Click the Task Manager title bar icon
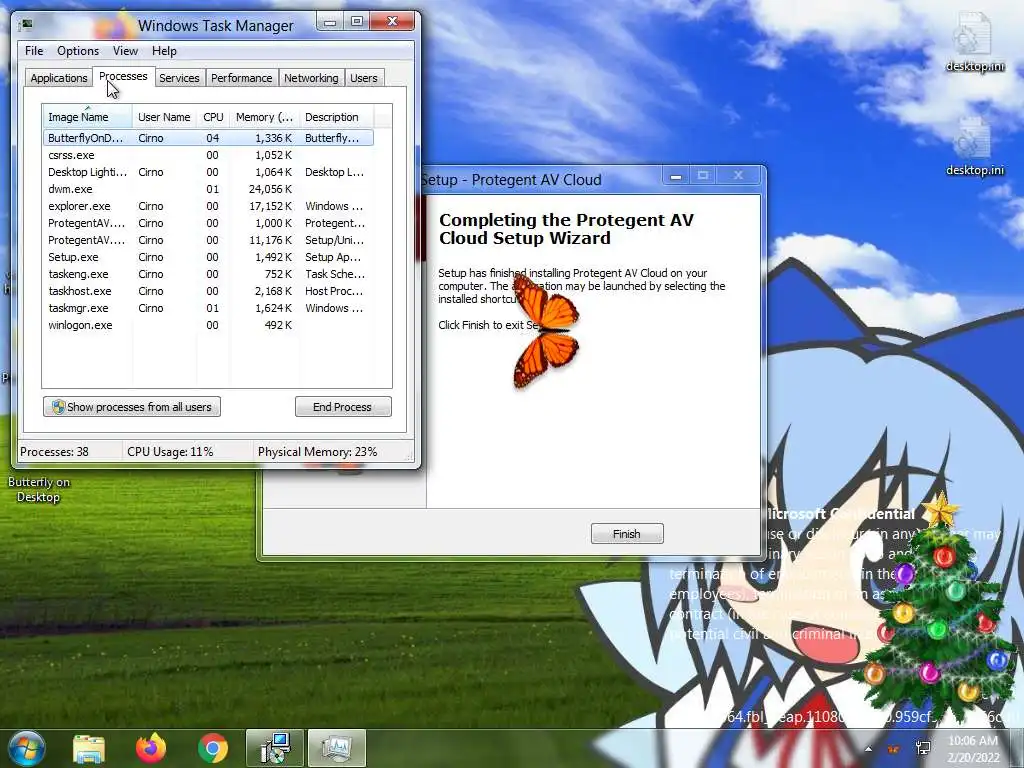This screenshot has width=1024, height=768. pyautogui.click(x=27, y=25)
